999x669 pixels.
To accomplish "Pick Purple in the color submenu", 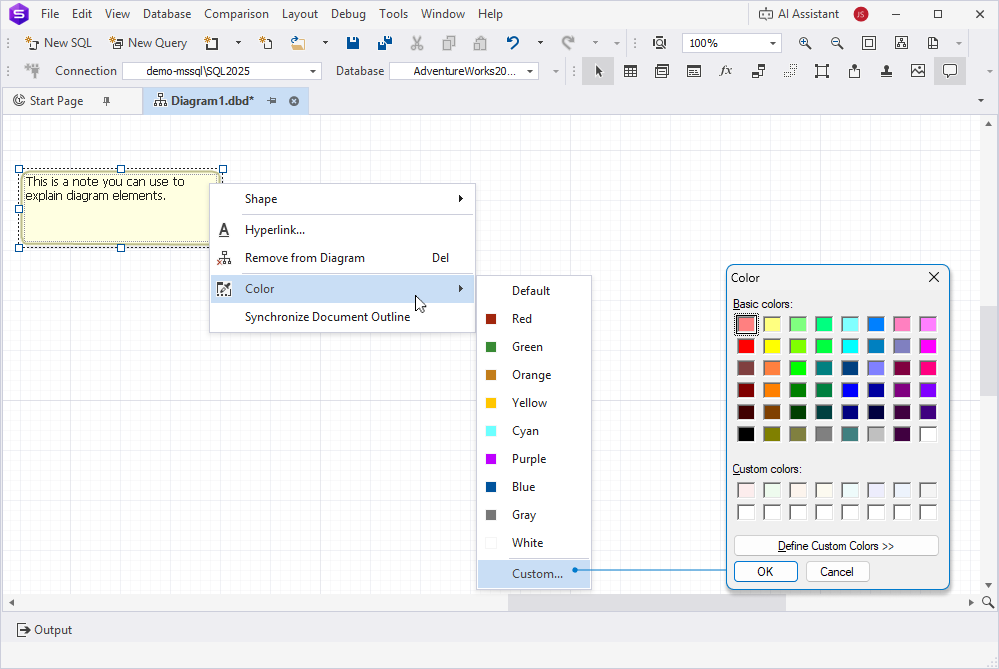I will click(534, 459).
